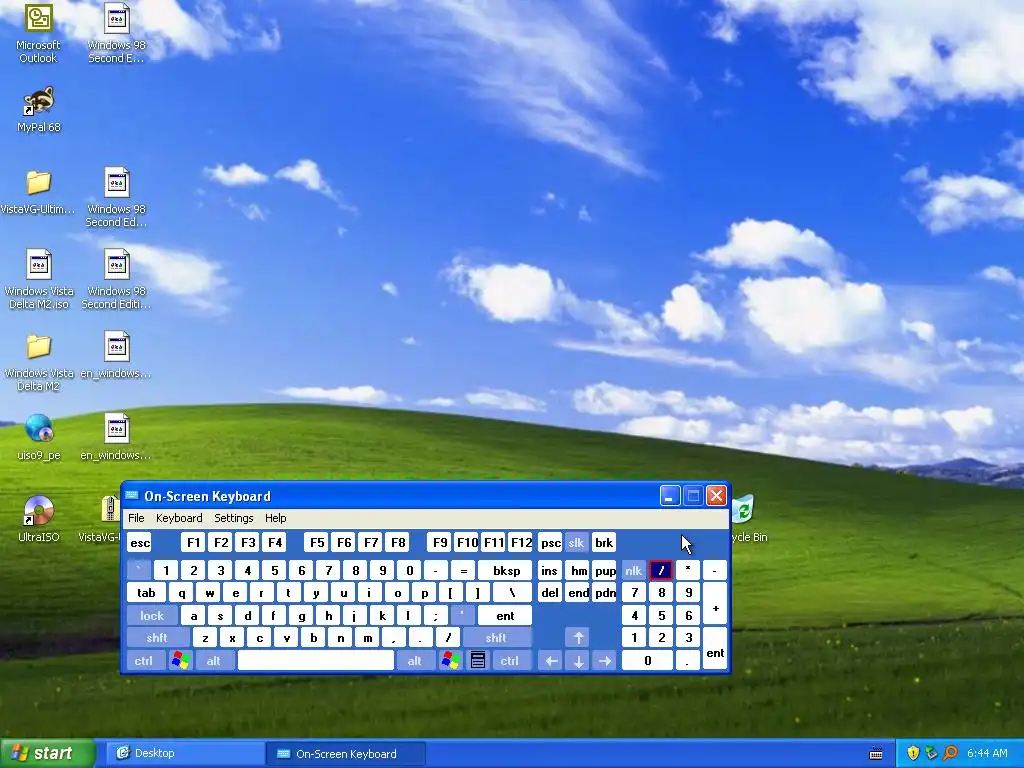Screen dimensions: 1024x768
Task: Click the del key
Action: pyautogui.click(x=550, y=593)
